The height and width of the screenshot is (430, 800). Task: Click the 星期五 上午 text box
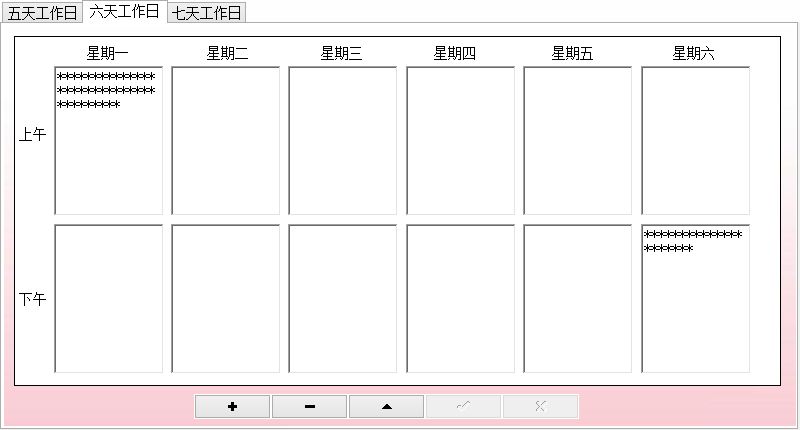point(578,141)
